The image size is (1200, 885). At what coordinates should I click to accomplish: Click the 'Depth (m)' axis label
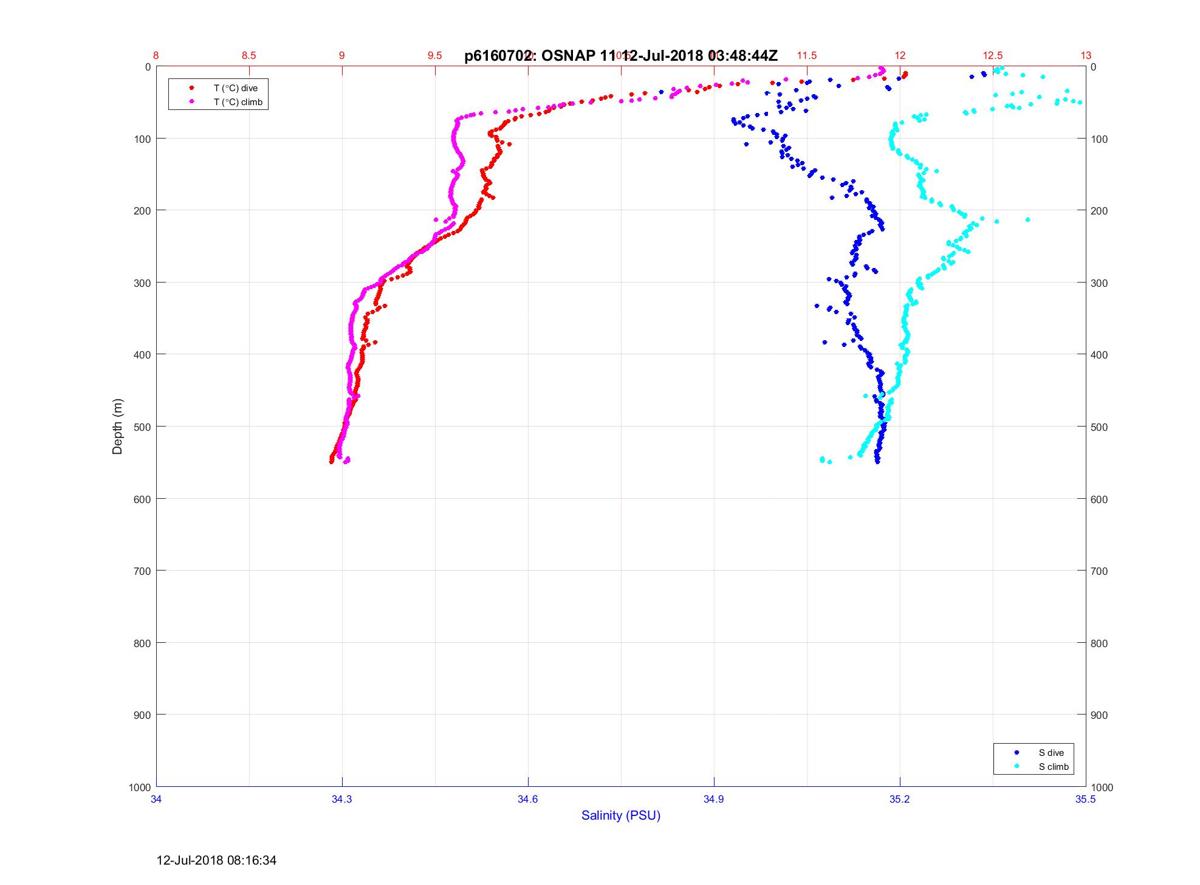coord(117,427)
